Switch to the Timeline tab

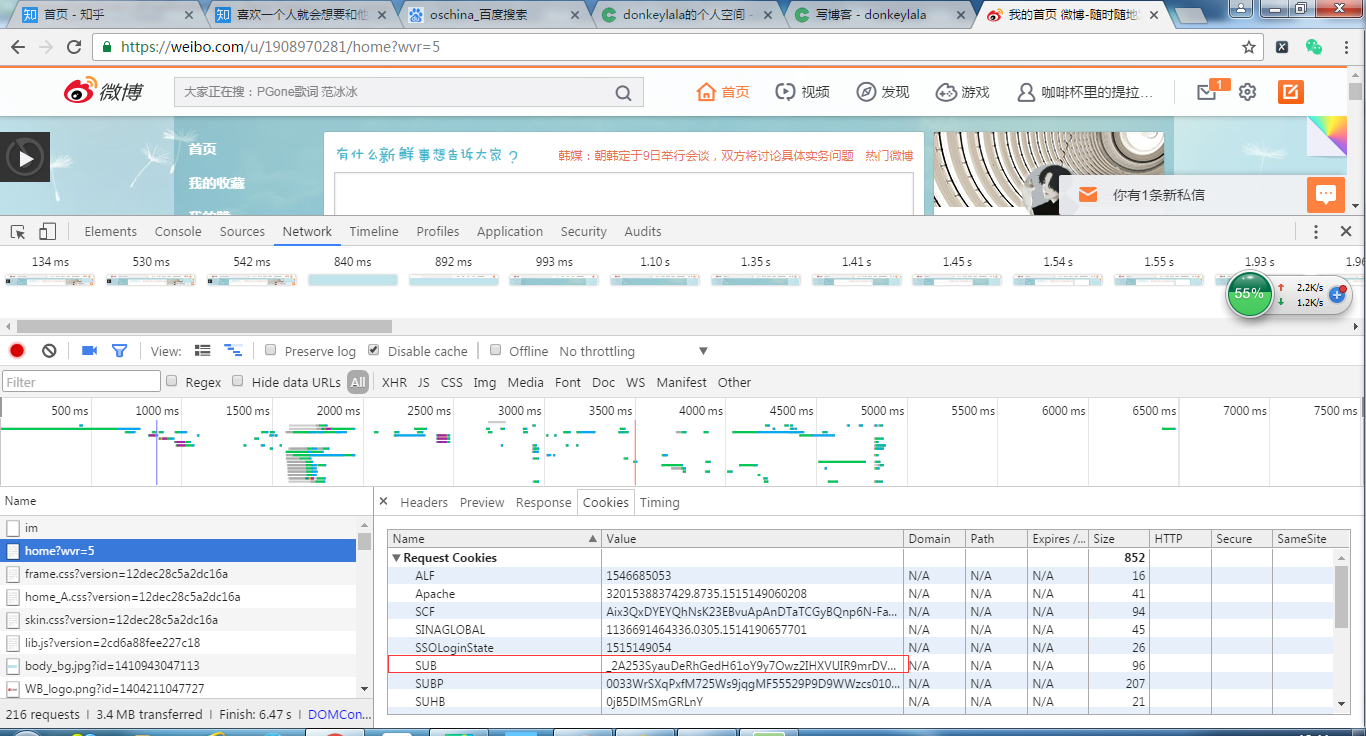coord(374,231)
